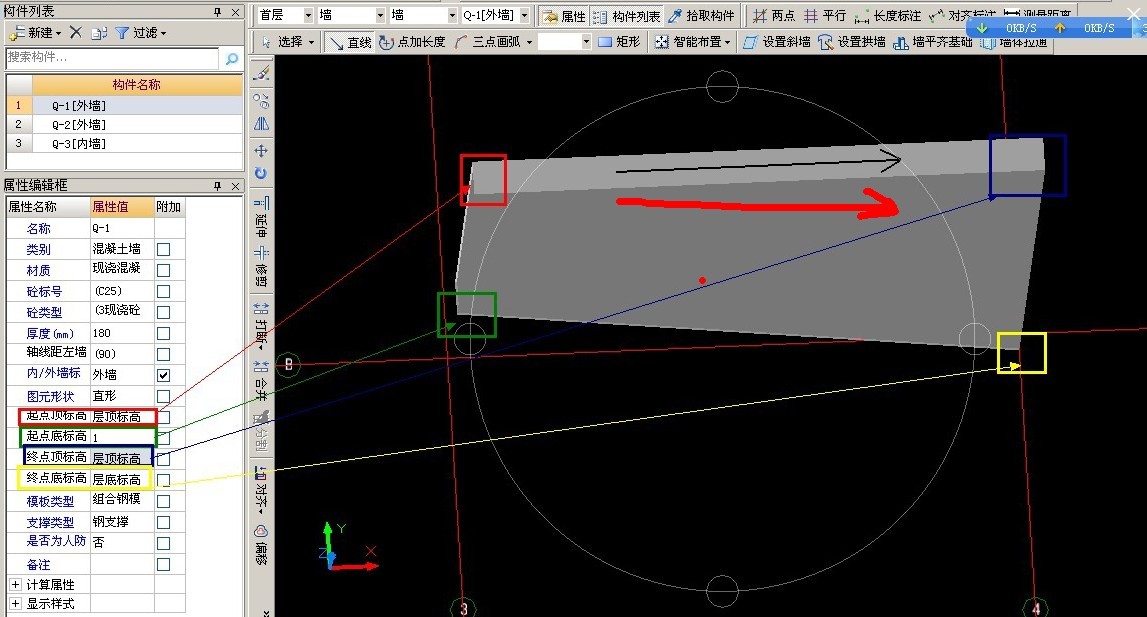Click the 终点底标高 value 层底标高
Image resolution: width=1147 pixels, height=617 pixels.
(122, 479)
